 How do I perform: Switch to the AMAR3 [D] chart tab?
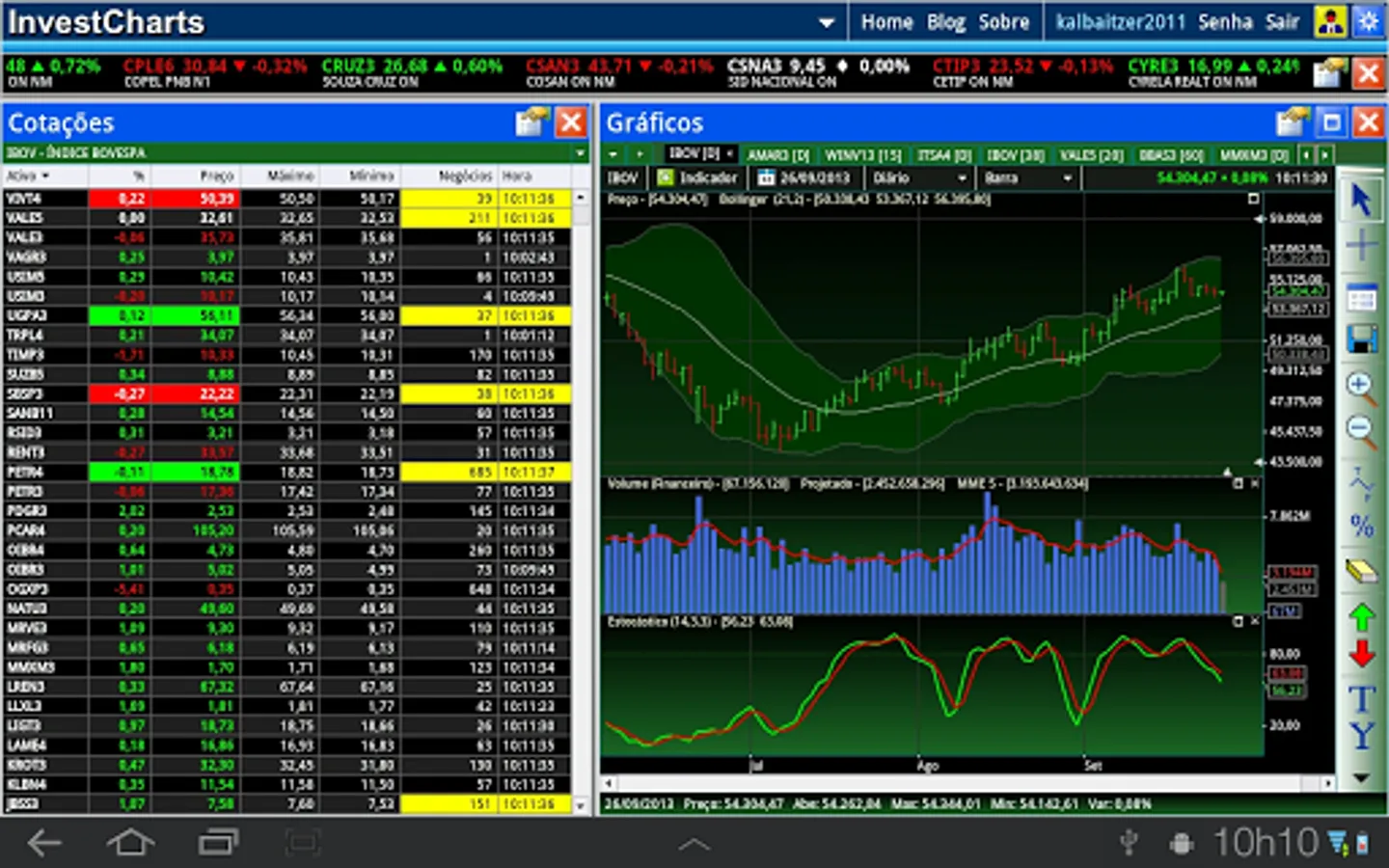(x=778, y=154)
